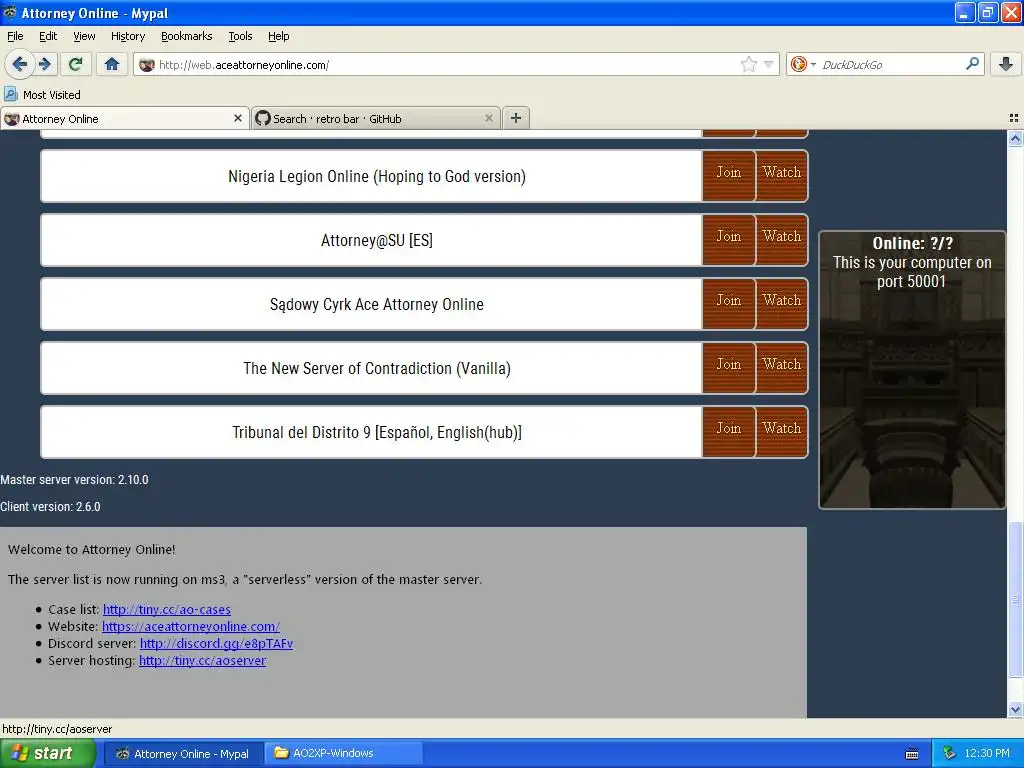Image resolution: width=1024 pixels, height=768 pixels.
Task: Click the site favicon in address bar
Action: pos(147,65)
